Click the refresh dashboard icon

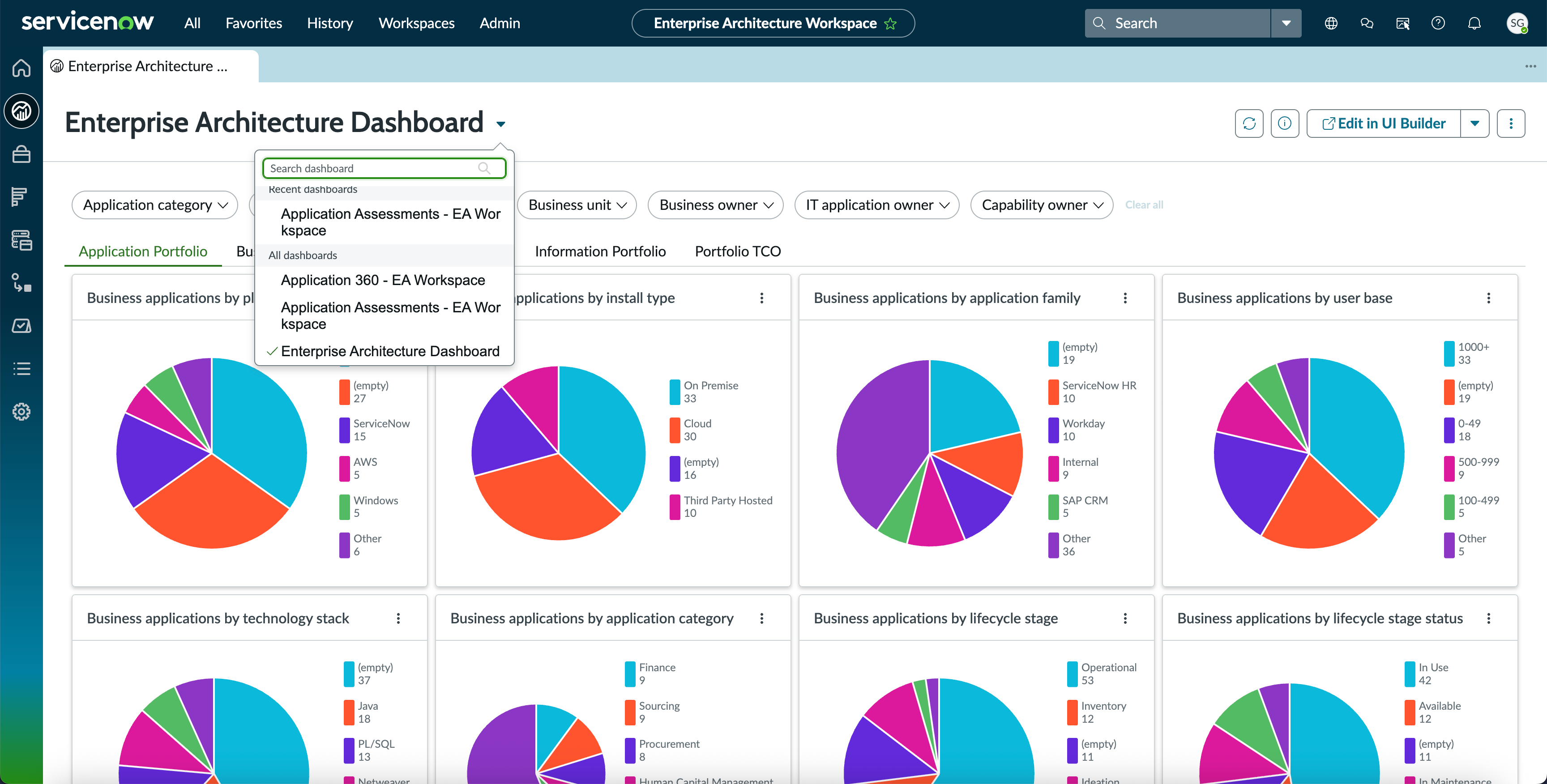1249,124
